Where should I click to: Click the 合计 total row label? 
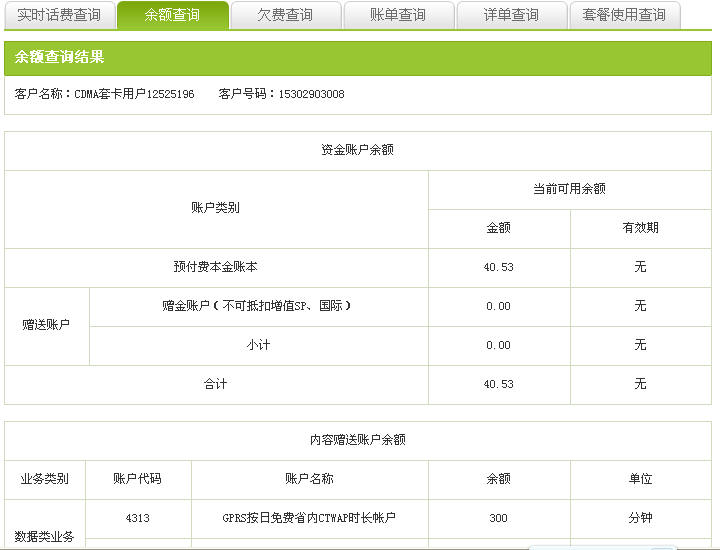pos(216,384)
